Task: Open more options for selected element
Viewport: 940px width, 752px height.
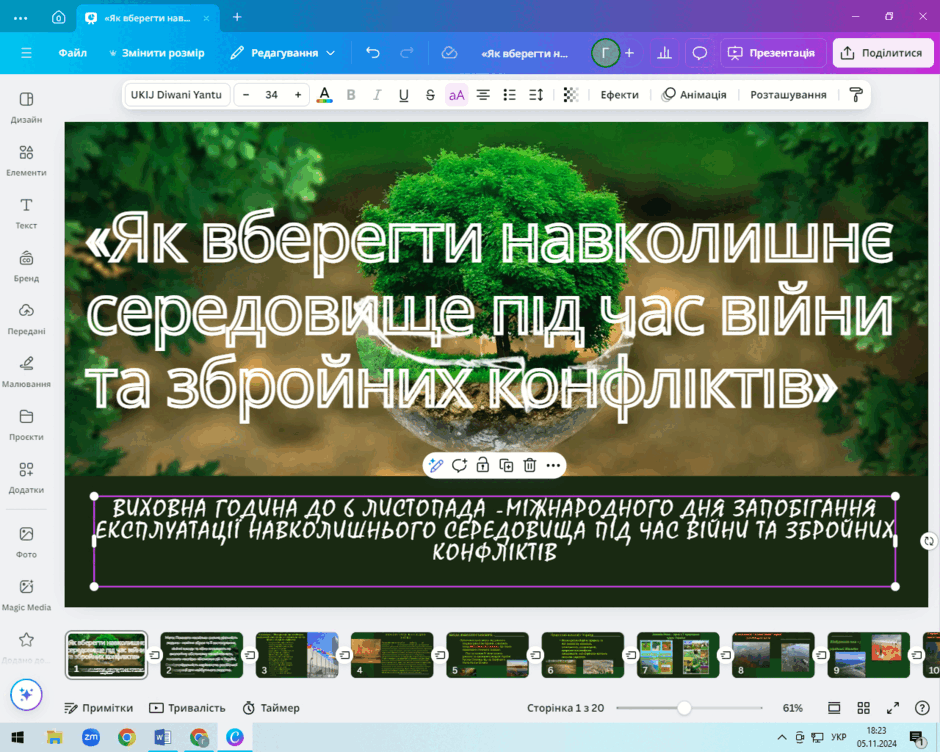Action: (553, 465)
